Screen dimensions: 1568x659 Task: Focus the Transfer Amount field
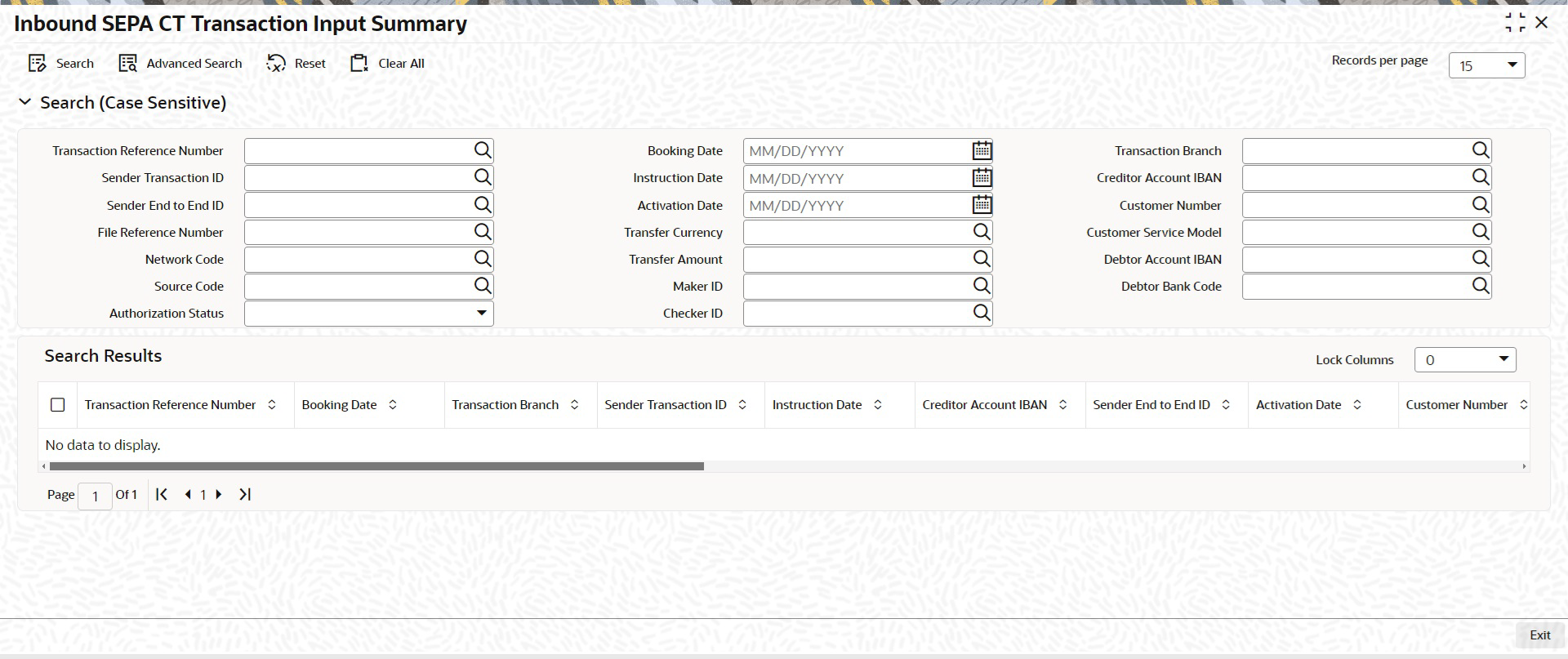857,260
